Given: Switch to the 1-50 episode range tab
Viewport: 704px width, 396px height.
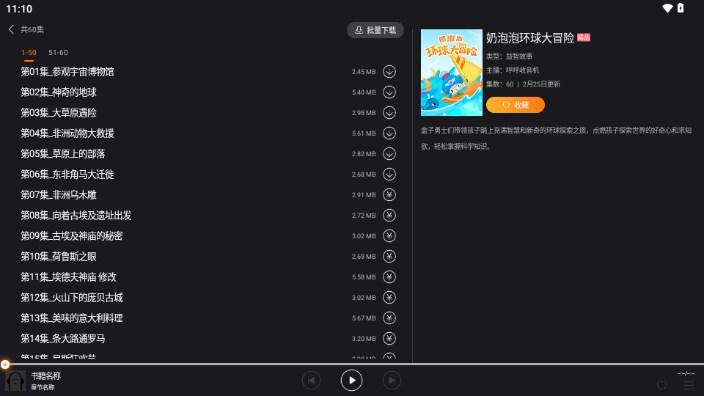Looking at the screenshot, I should tap(29, 53).
